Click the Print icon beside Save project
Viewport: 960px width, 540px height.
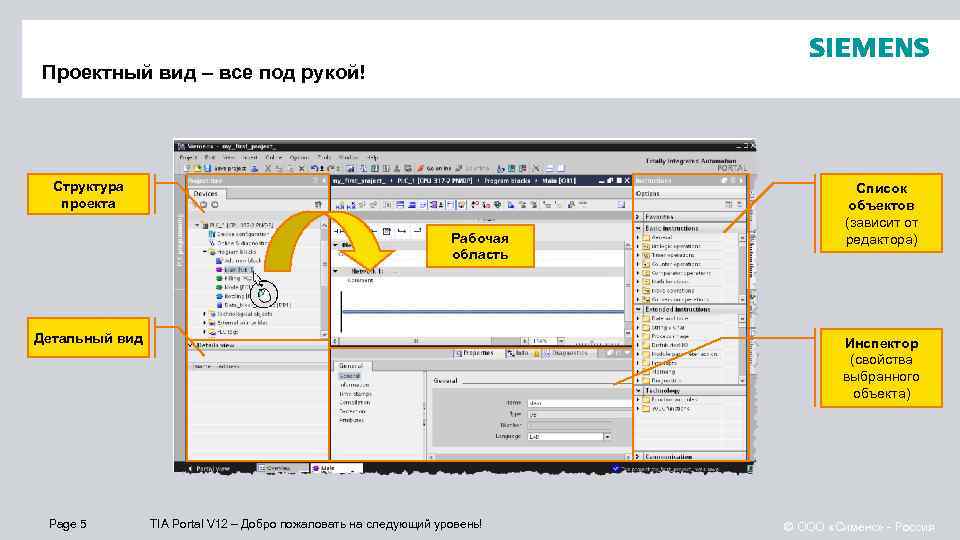pyautogui.click(x=254, y=168)
